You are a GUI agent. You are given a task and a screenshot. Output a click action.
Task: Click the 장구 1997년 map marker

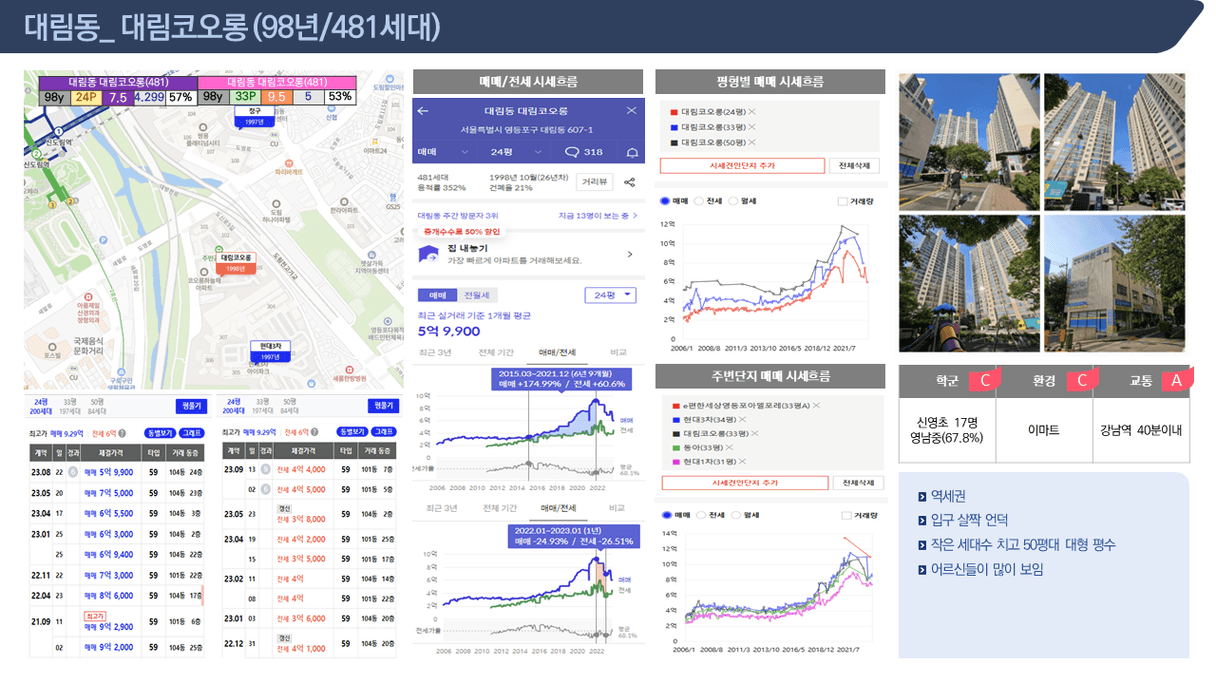point(254,116)
